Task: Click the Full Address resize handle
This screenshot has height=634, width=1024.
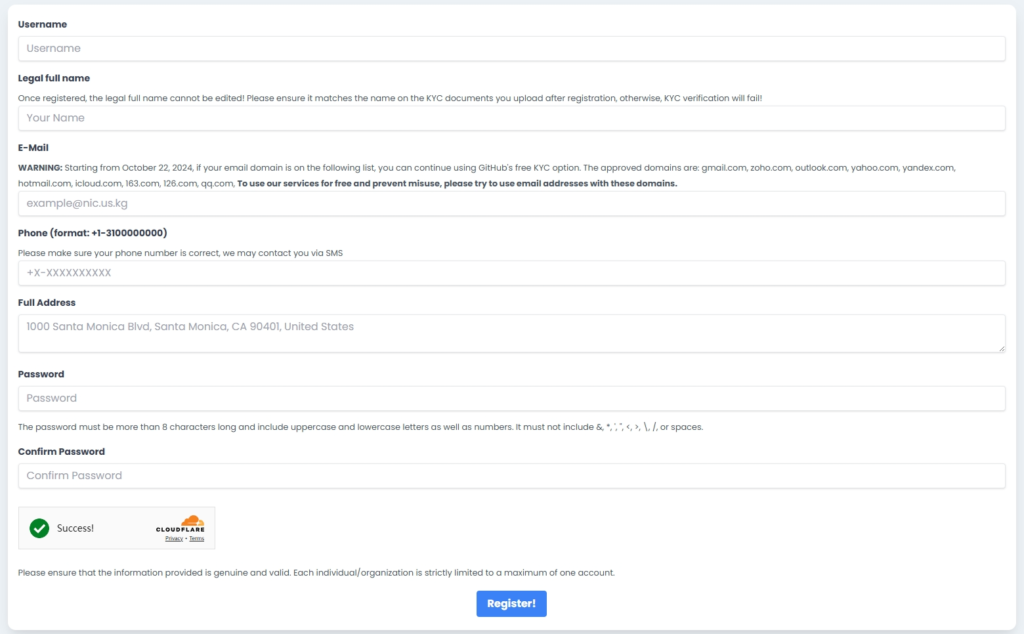Action: click(1001, 347)
